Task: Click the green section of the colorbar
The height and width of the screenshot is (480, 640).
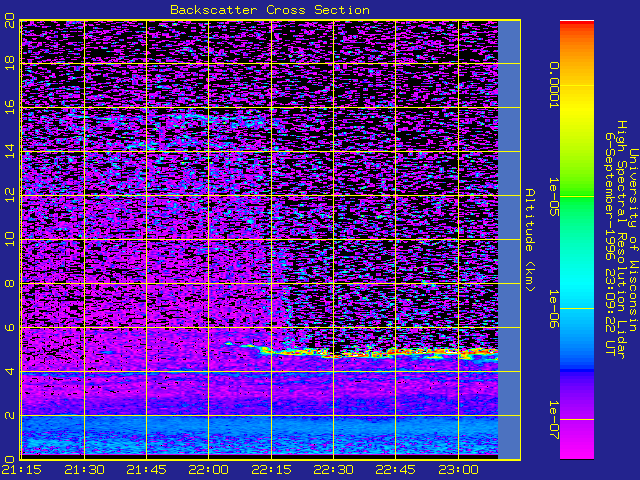Action: coord(577,196)
